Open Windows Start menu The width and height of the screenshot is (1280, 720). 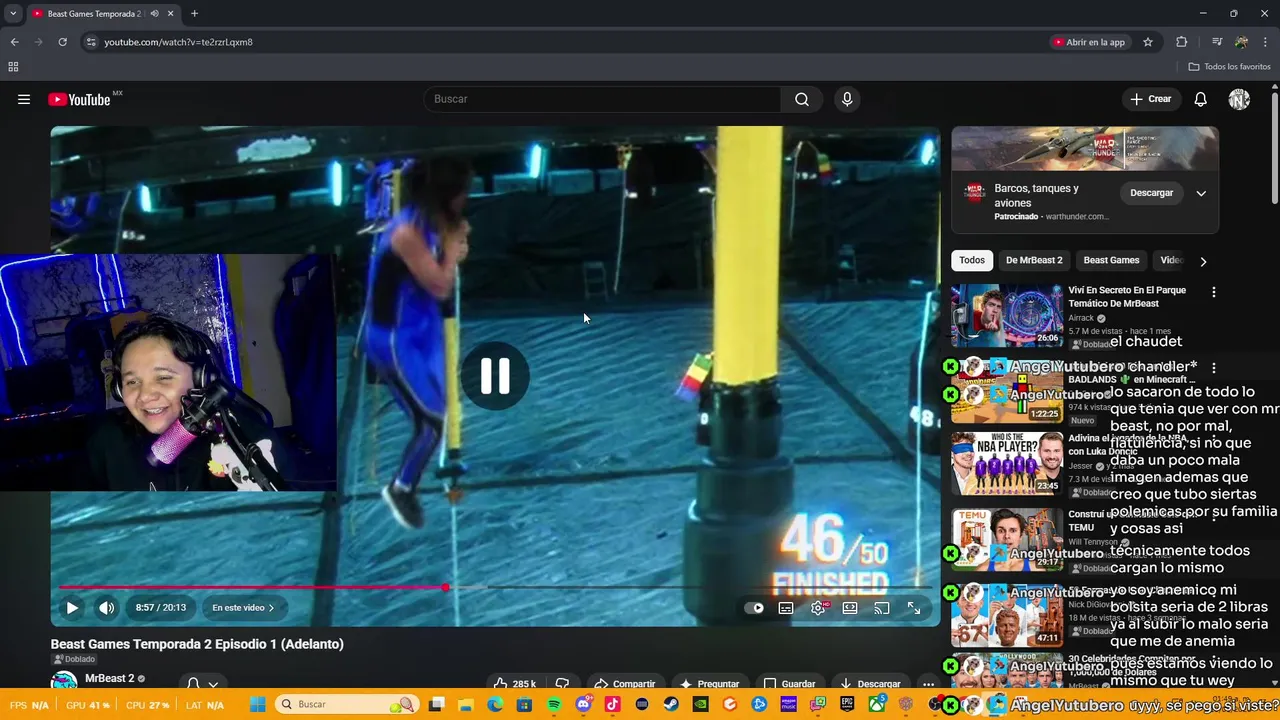click(257, 704)
